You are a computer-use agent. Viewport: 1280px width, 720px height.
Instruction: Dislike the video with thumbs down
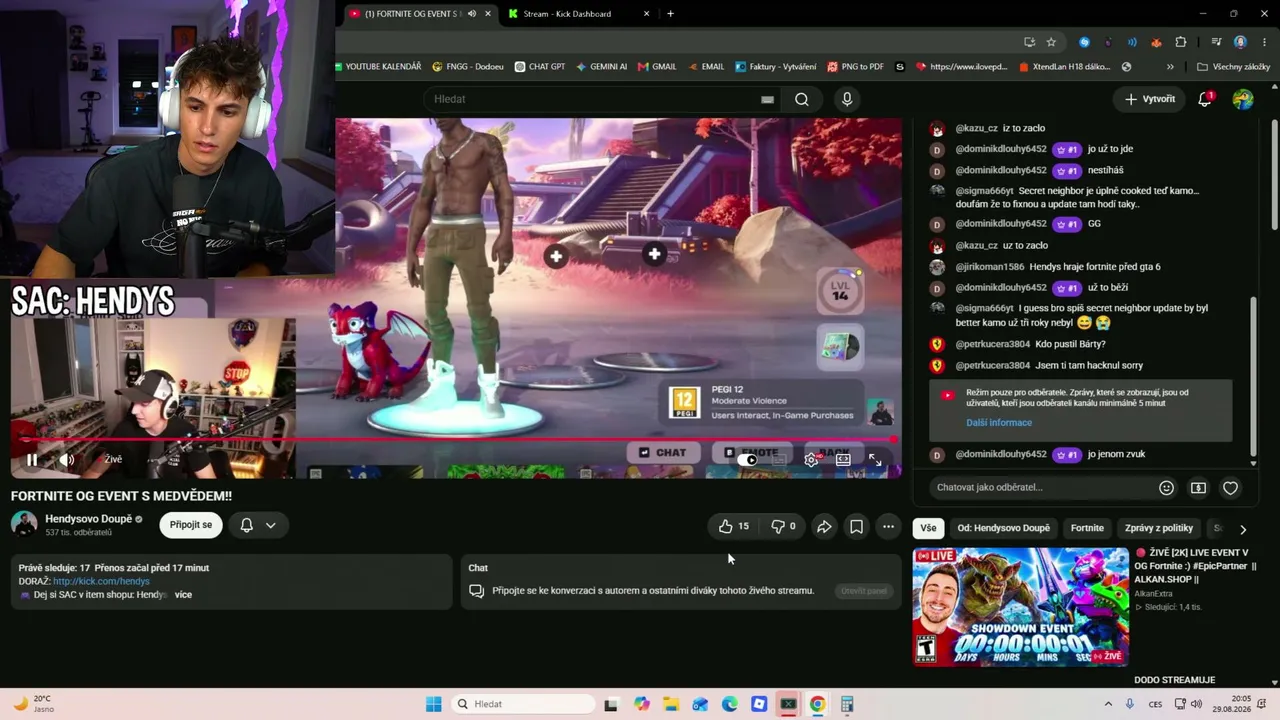(783, 526)
